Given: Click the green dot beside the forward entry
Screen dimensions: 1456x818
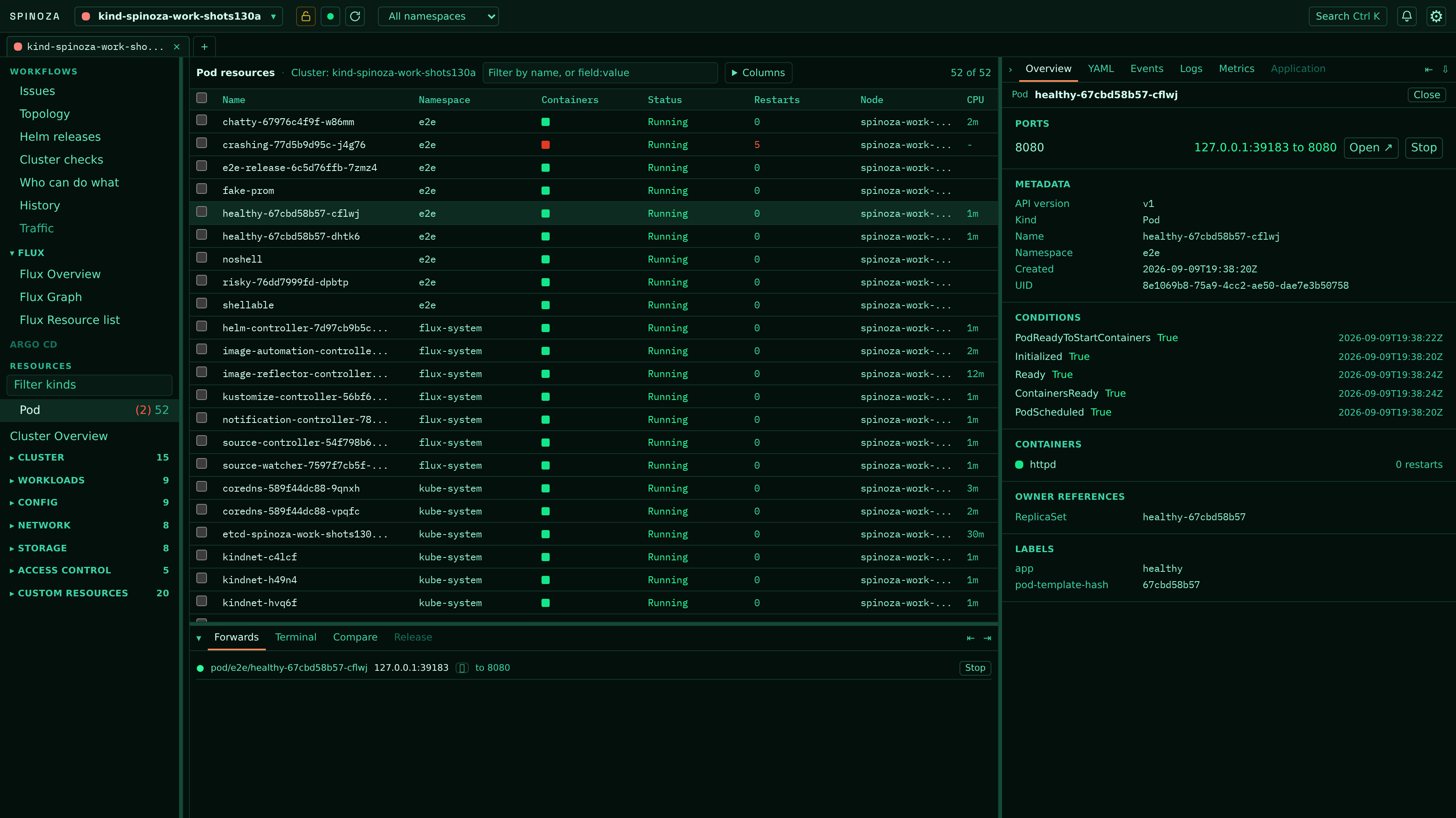Looking at the screenshot, I should [200, 668].
